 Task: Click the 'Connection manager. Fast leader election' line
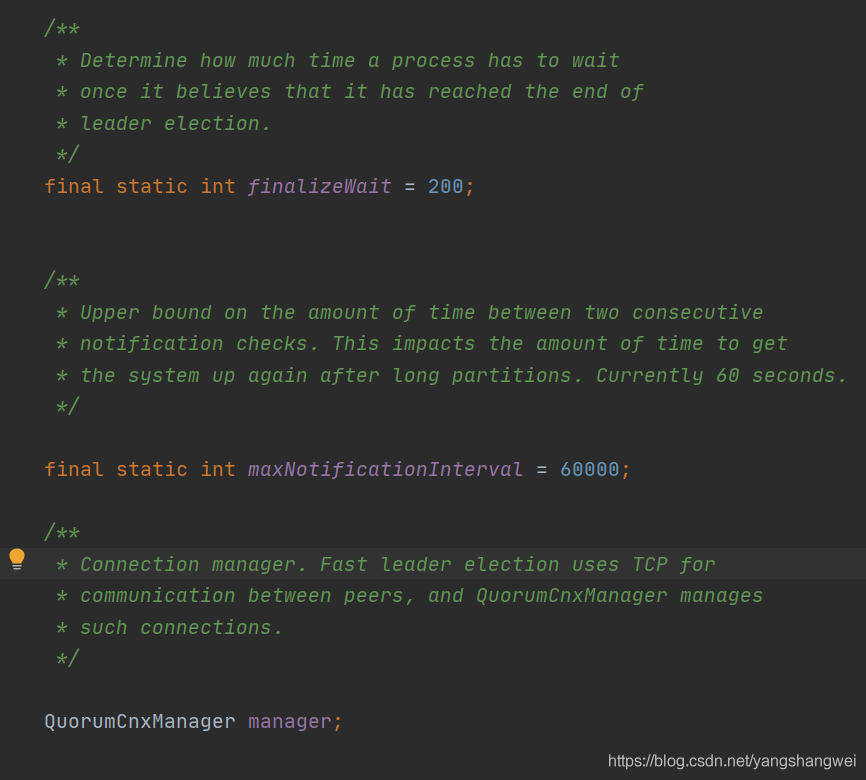(x=397, y=564)
